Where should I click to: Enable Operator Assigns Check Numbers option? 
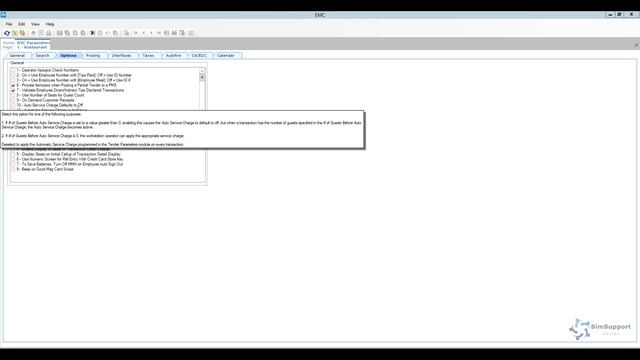click(x=13, y=70)
